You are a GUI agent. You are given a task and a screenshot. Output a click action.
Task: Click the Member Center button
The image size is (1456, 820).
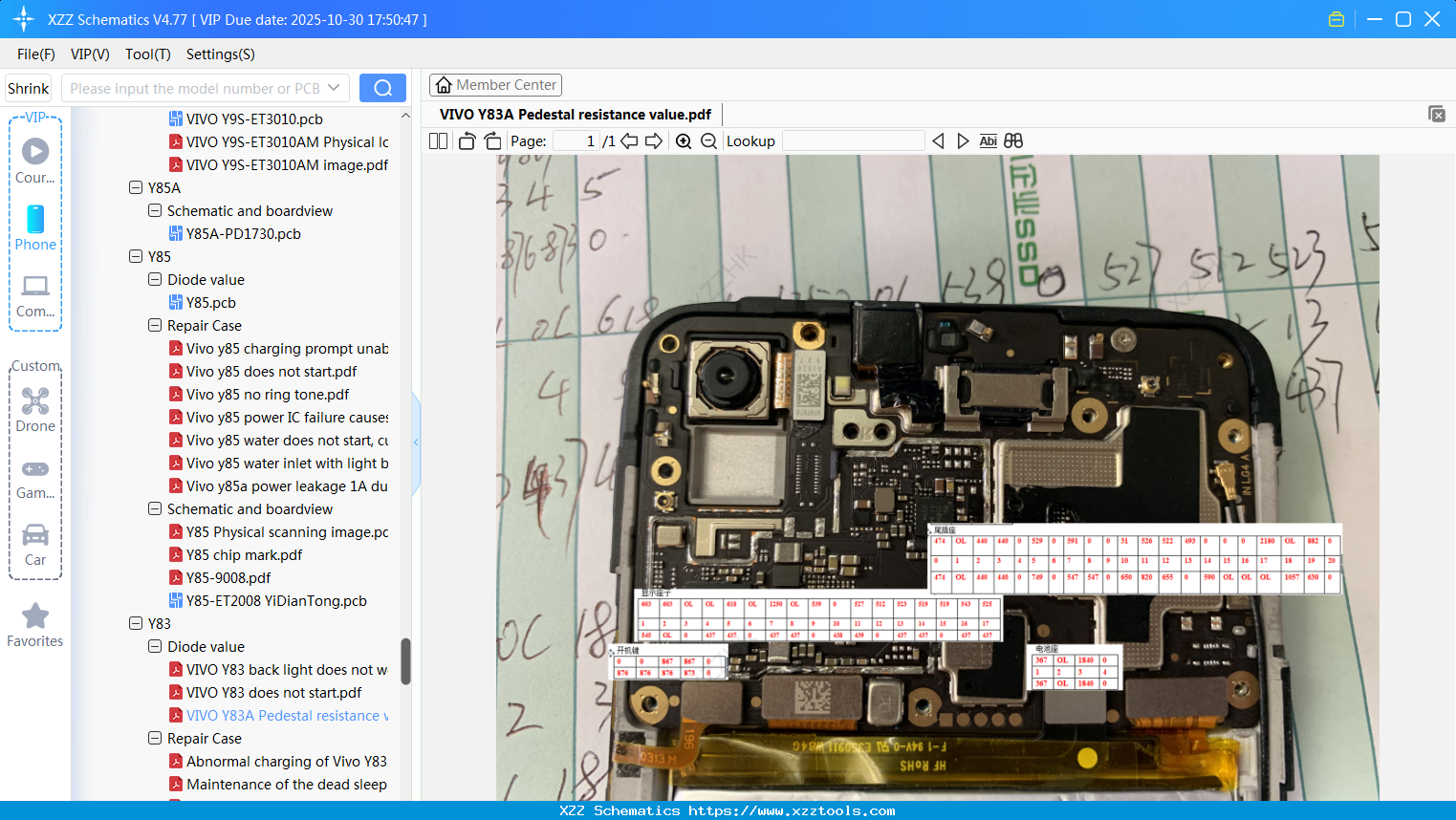coord(495,85)
